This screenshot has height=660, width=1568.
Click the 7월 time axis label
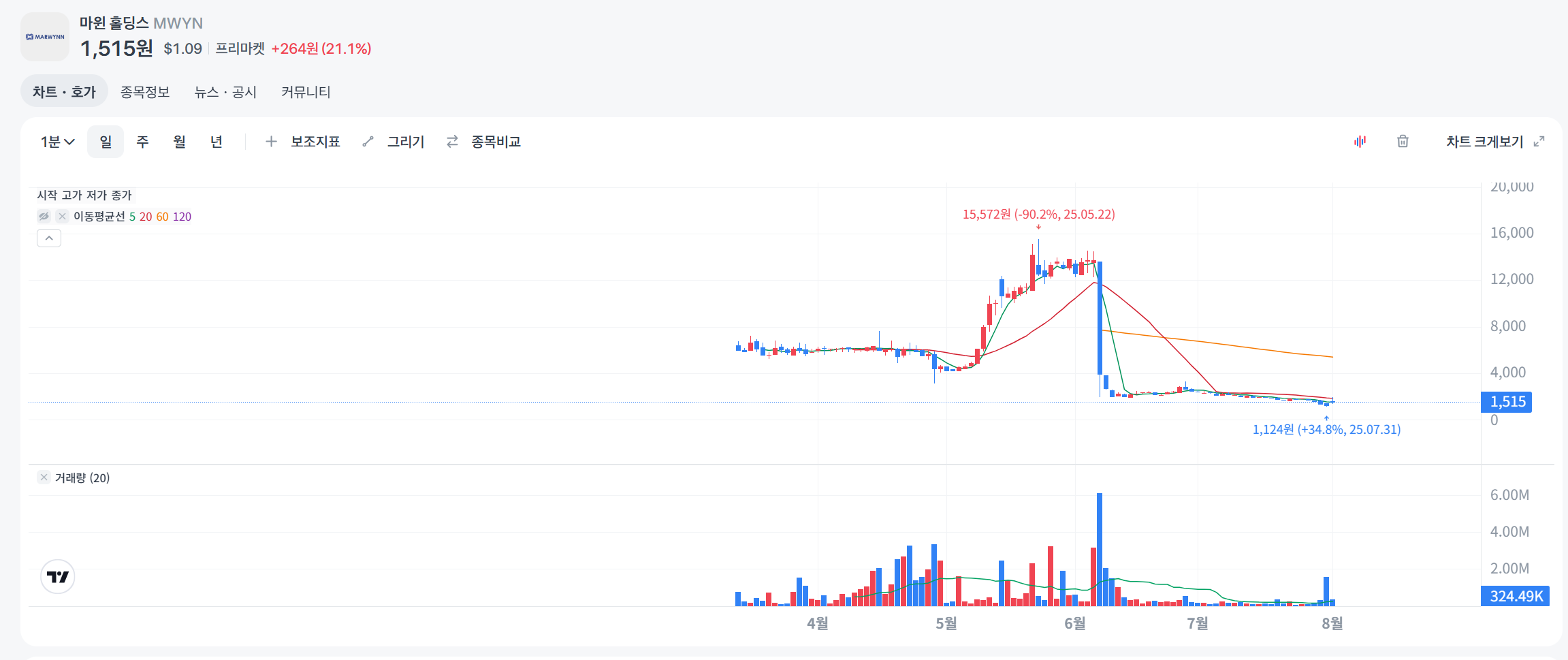click(1198, 623)
